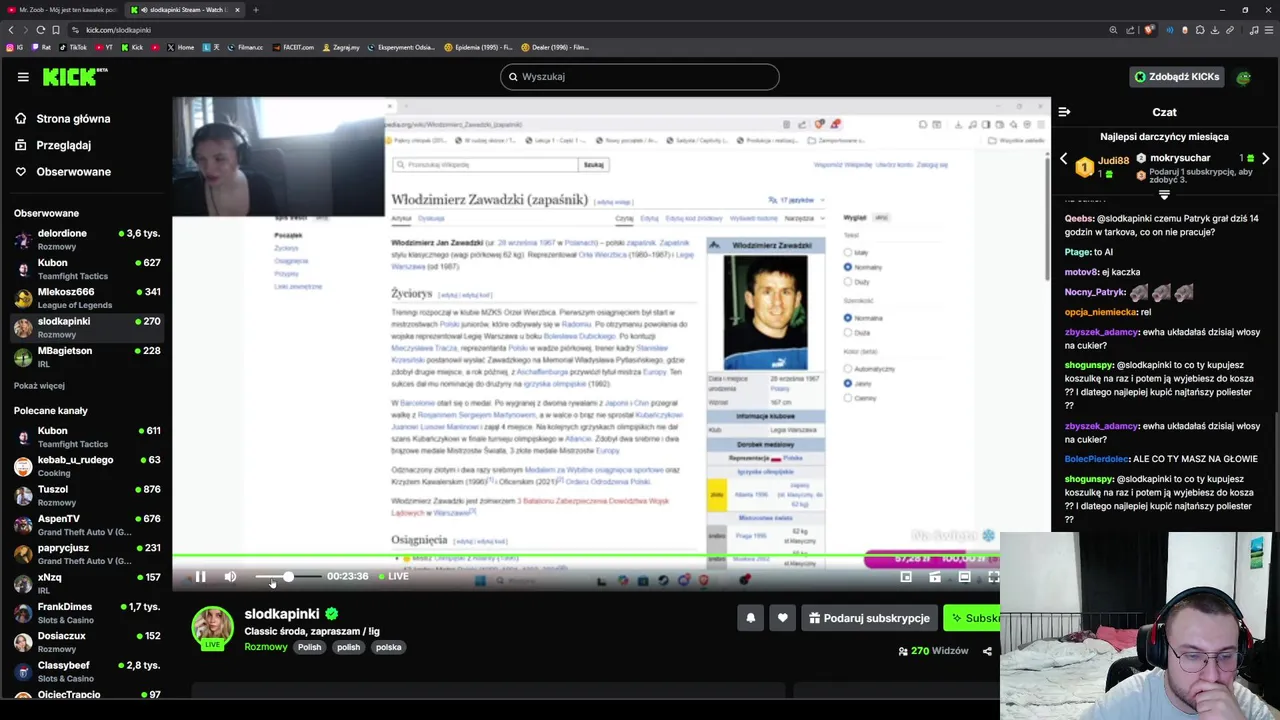This screenshot has height=720, width=1280.
Task: Open slodkapinki channel avatar
Action: (212, 628)
